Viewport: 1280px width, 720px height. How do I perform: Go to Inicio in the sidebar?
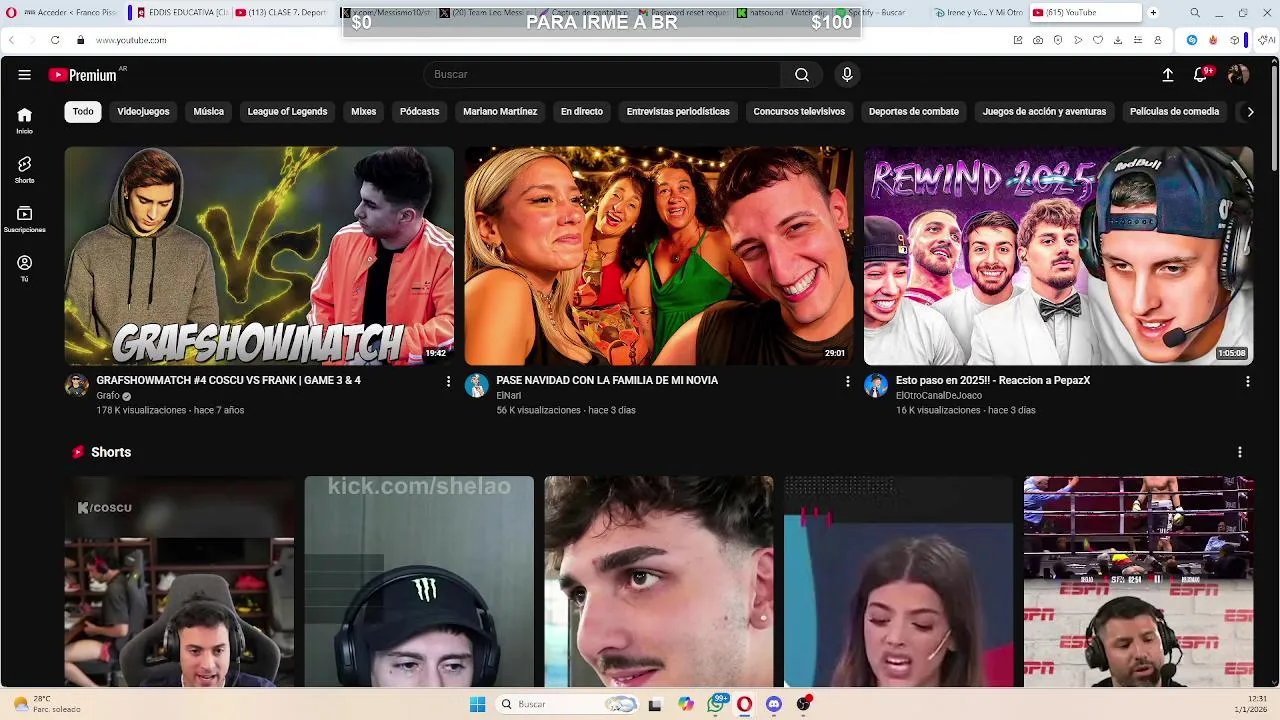click(24, 120)
